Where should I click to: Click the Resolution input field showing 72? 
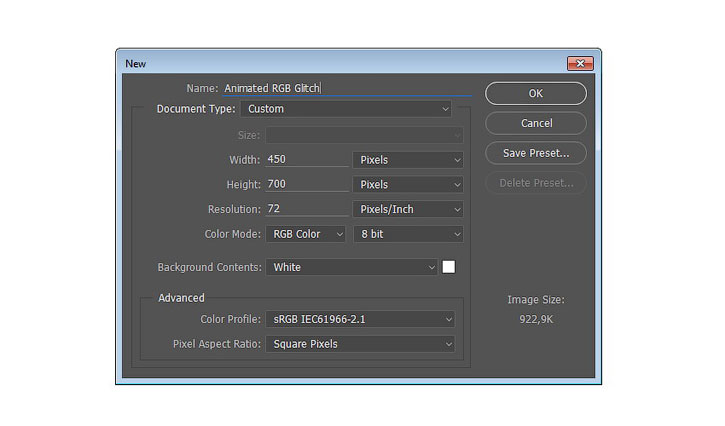tap(307, 209)
